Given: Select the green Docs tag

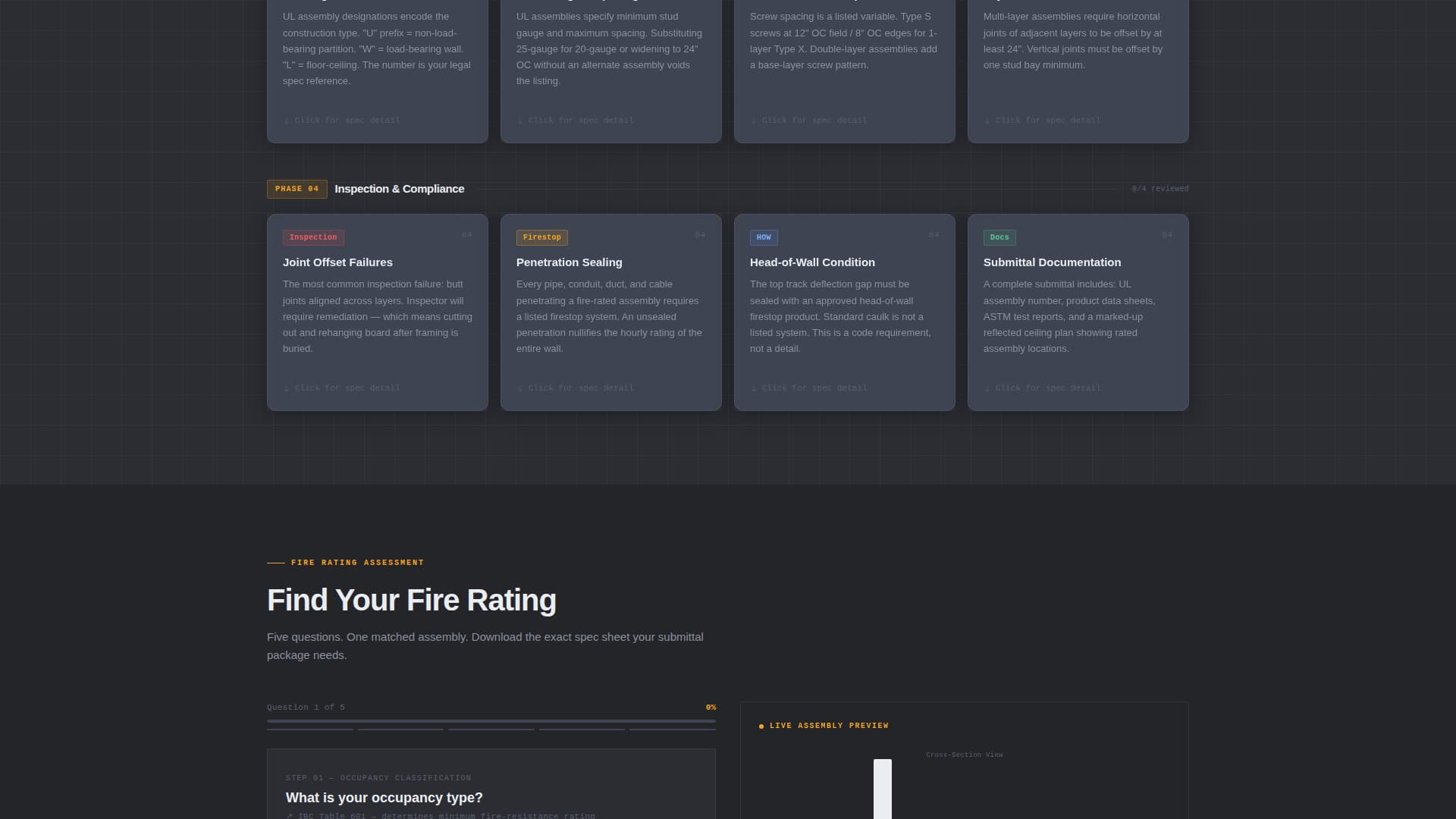Looking at the screenshot, I should 999,237.
